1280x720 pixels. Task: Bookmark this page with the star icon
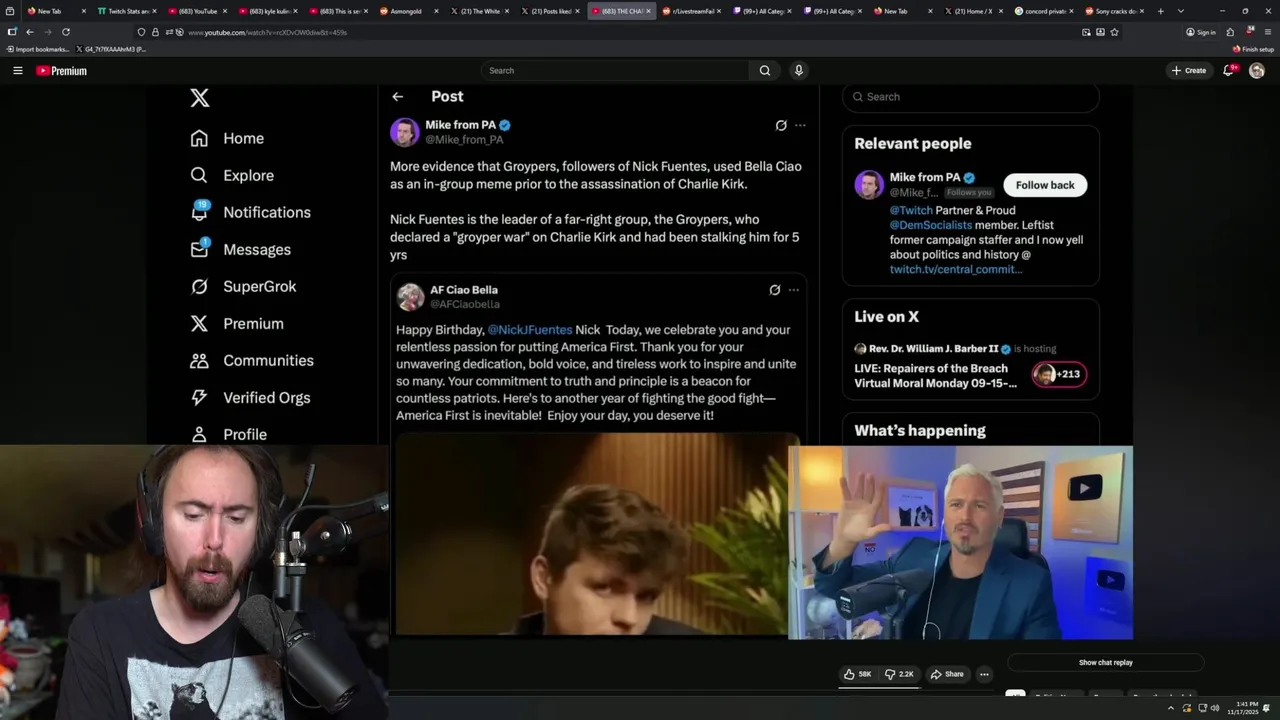coord(1114,32)
